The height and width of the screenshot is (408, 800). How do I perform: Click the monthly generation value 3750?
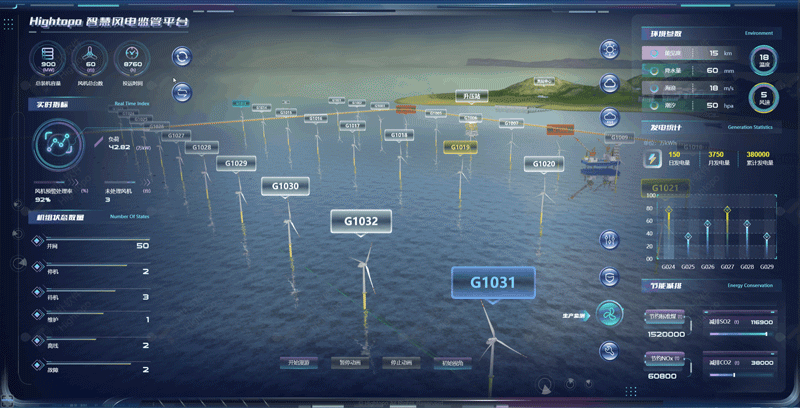(716, 155)
